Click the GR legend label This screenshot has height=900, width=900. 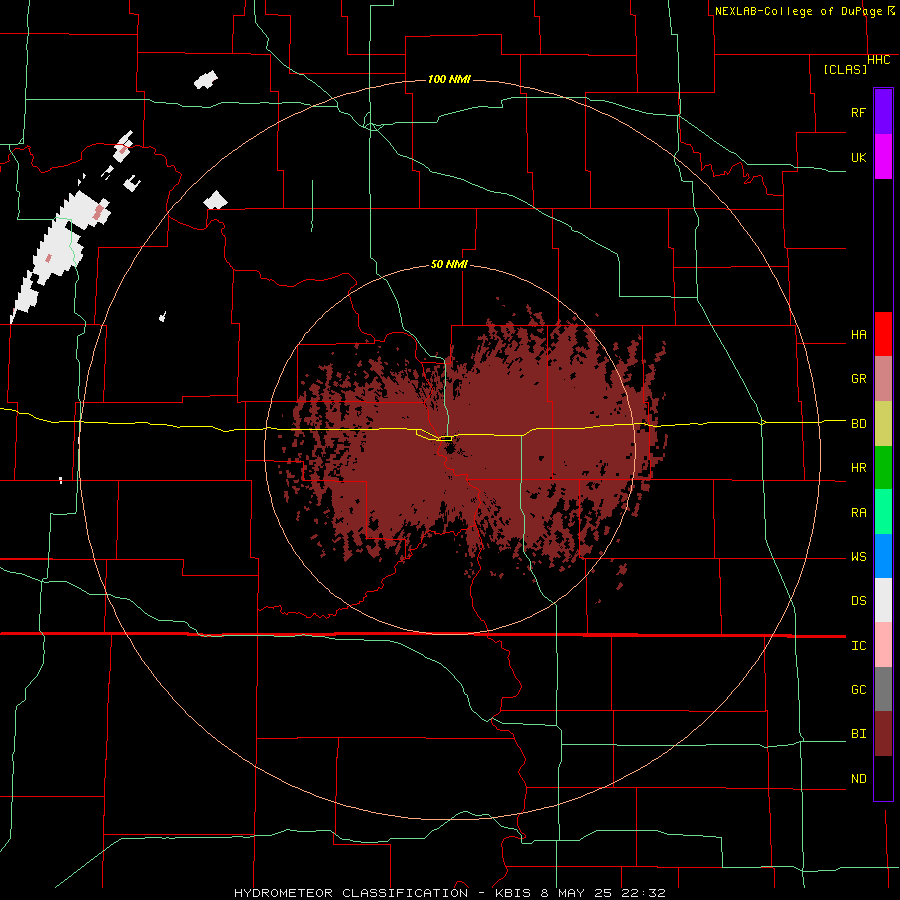pyautogui.click(x=858, y=379)
